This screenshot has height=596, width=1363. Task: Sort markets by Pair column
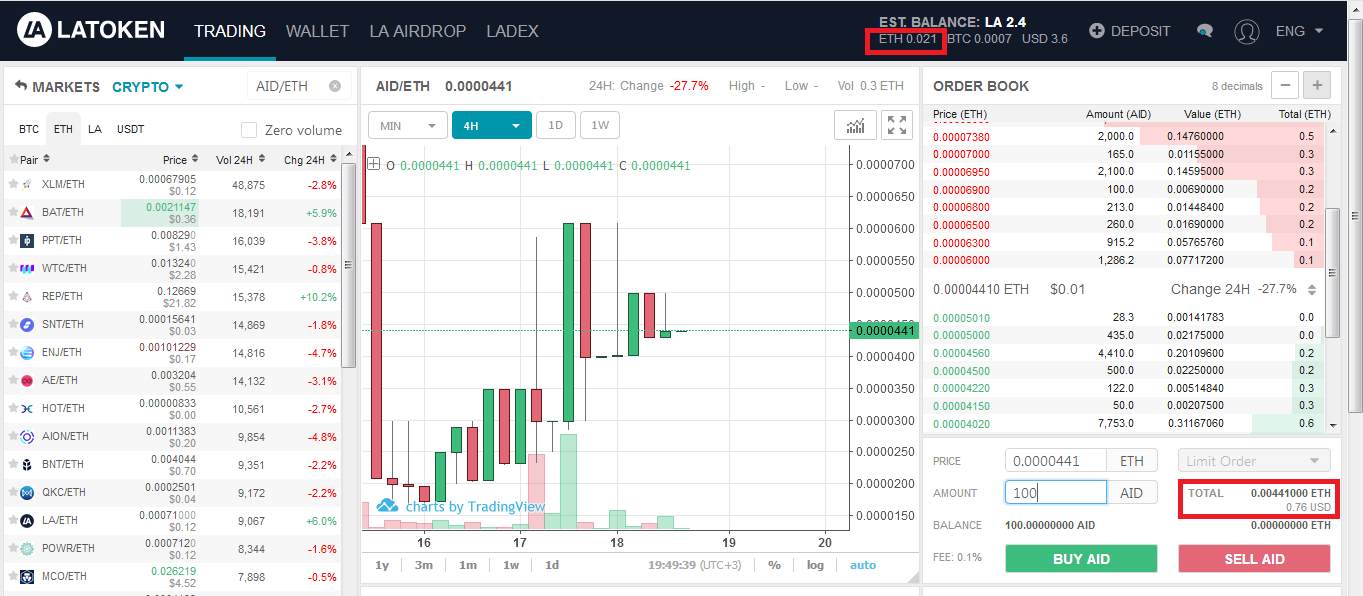tap(35, 159)
